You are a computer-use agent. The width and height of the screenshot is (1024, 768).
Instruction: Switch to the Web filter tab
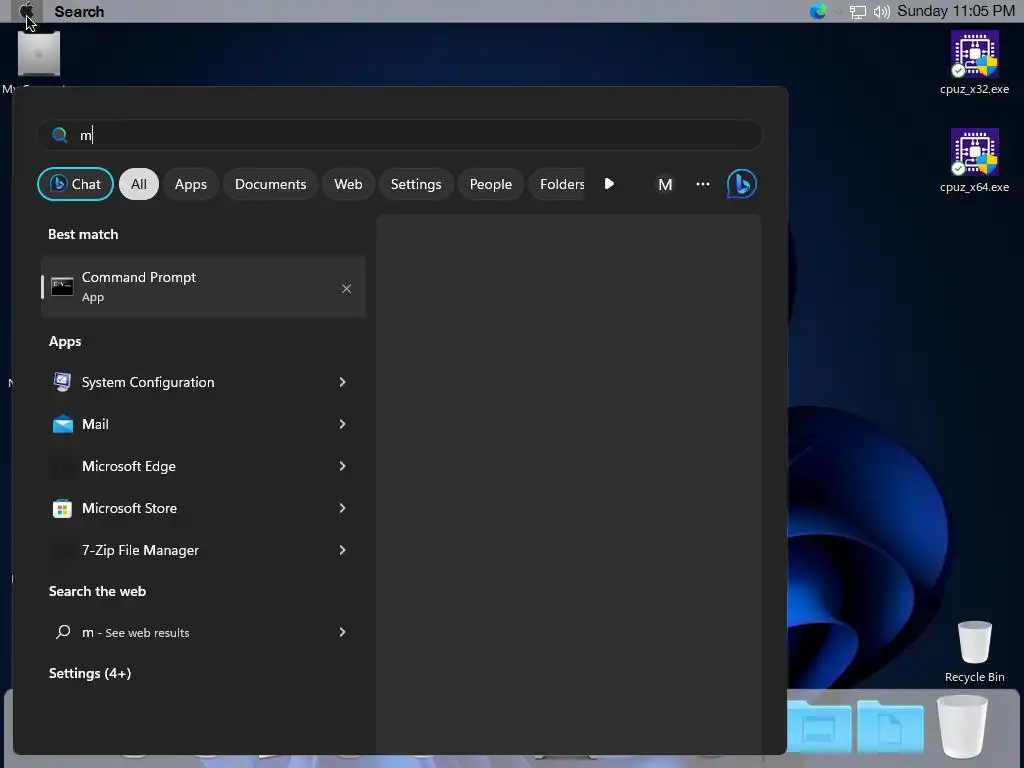click(x=348, y=184)
